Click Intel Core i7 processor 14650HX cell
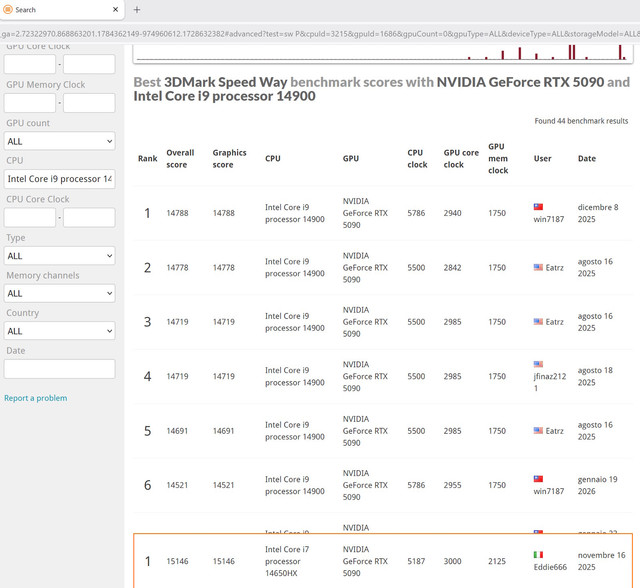The image size is (640, 588). click(x=287, y=561)
